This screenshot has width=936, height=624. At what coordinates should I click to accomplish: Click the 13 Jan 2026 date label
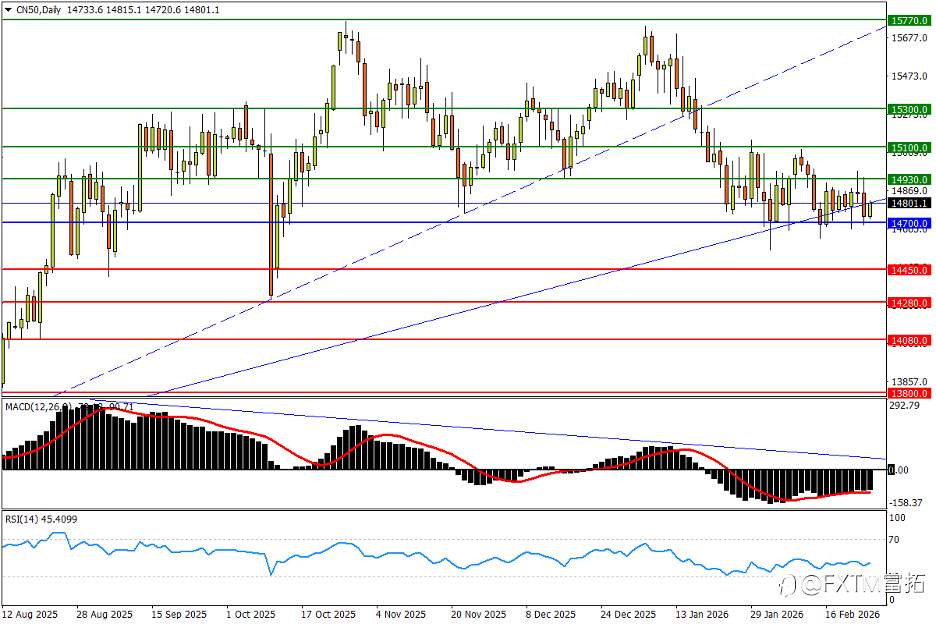[702, 614]
